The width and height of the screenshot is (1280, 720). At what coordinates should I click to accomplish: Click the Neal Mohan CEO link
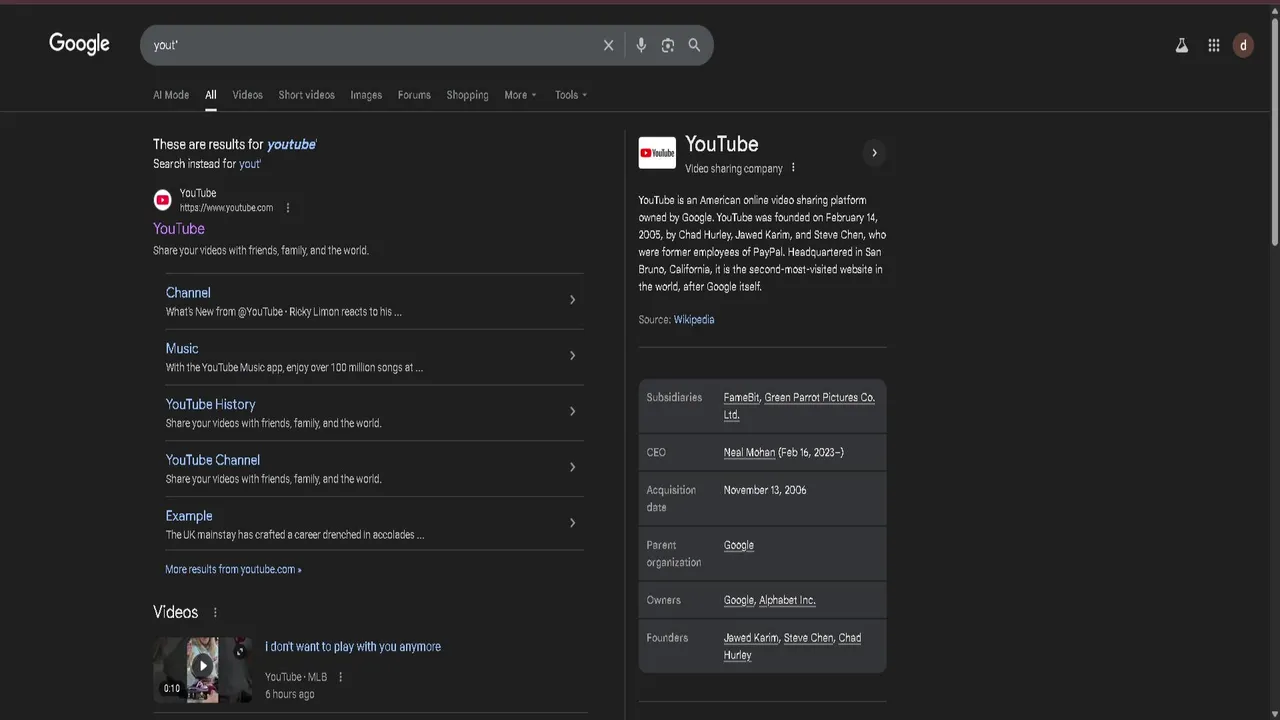click(x=749, y=453)
